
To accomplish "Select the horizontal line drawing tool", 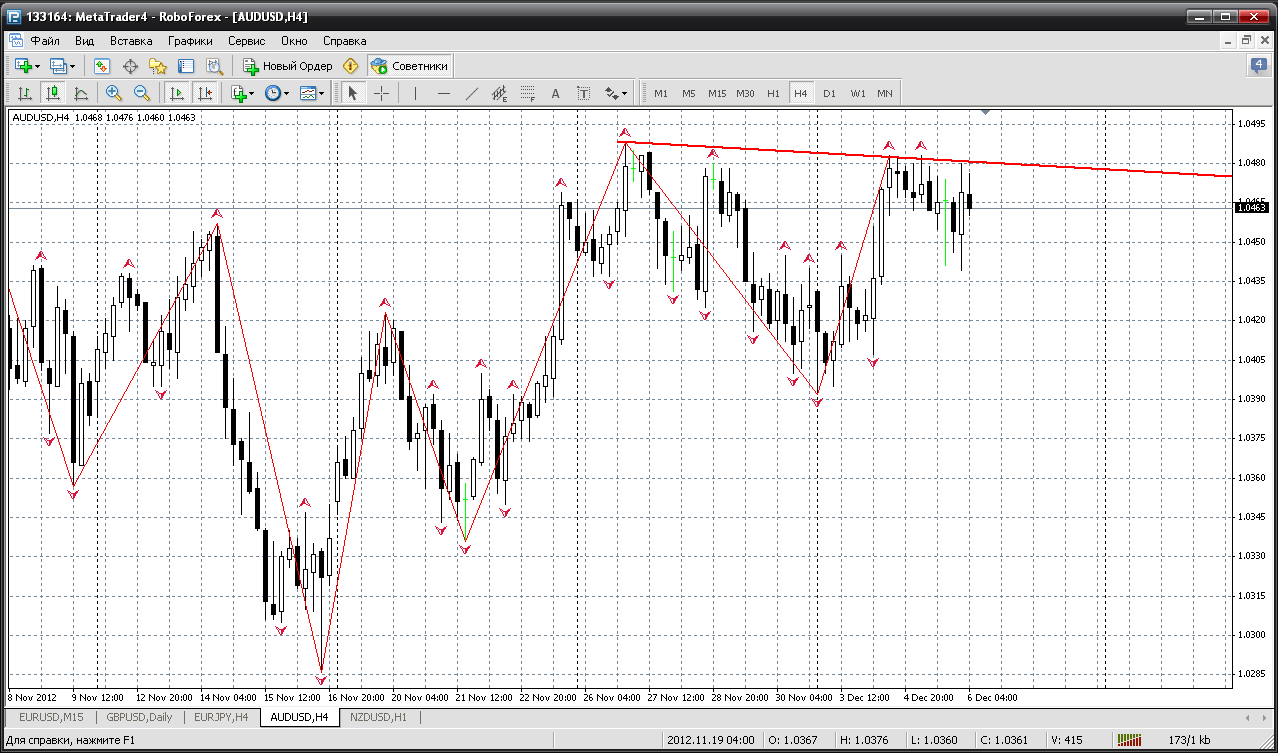I will (x=444, y=93).
